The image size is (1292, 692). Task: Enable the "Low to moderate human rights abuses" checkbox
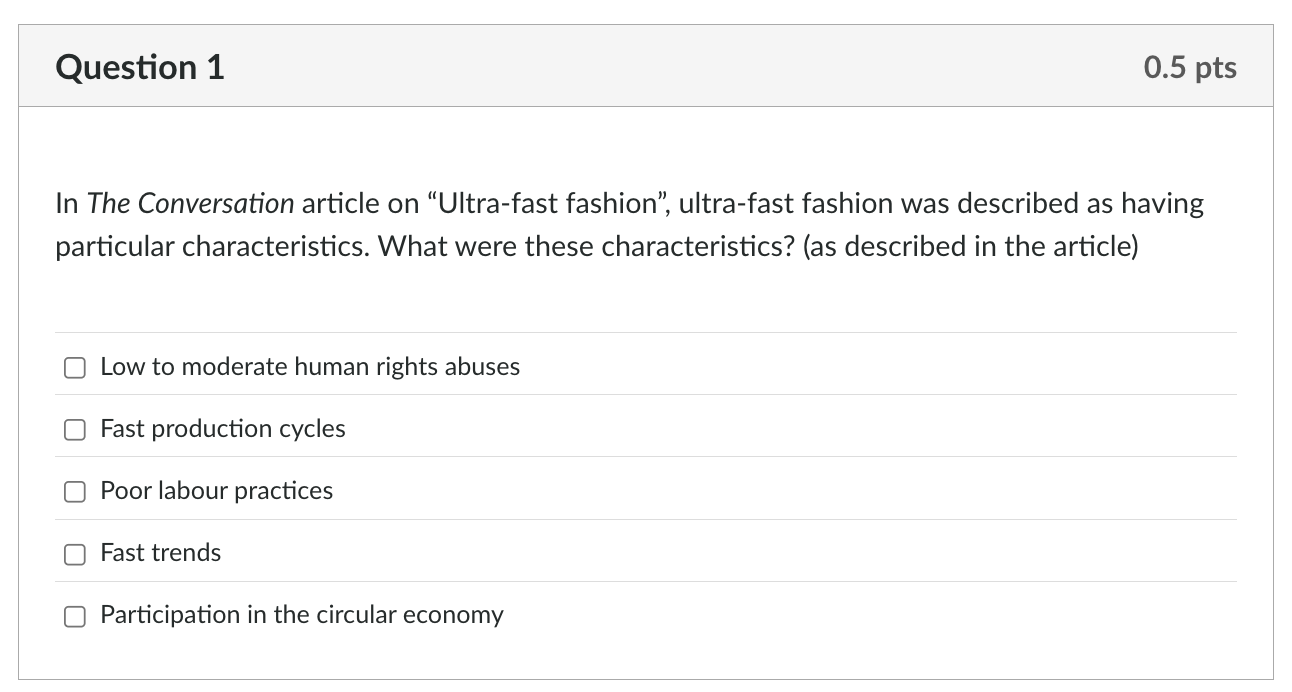[x=75, y=368]
